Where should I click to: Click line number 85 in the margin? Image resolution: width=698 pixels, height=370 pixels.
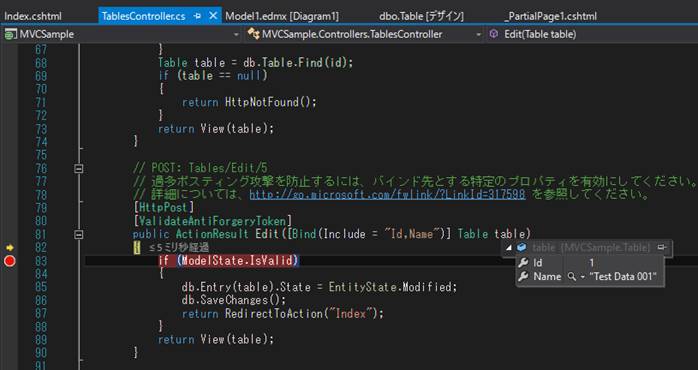41,287
